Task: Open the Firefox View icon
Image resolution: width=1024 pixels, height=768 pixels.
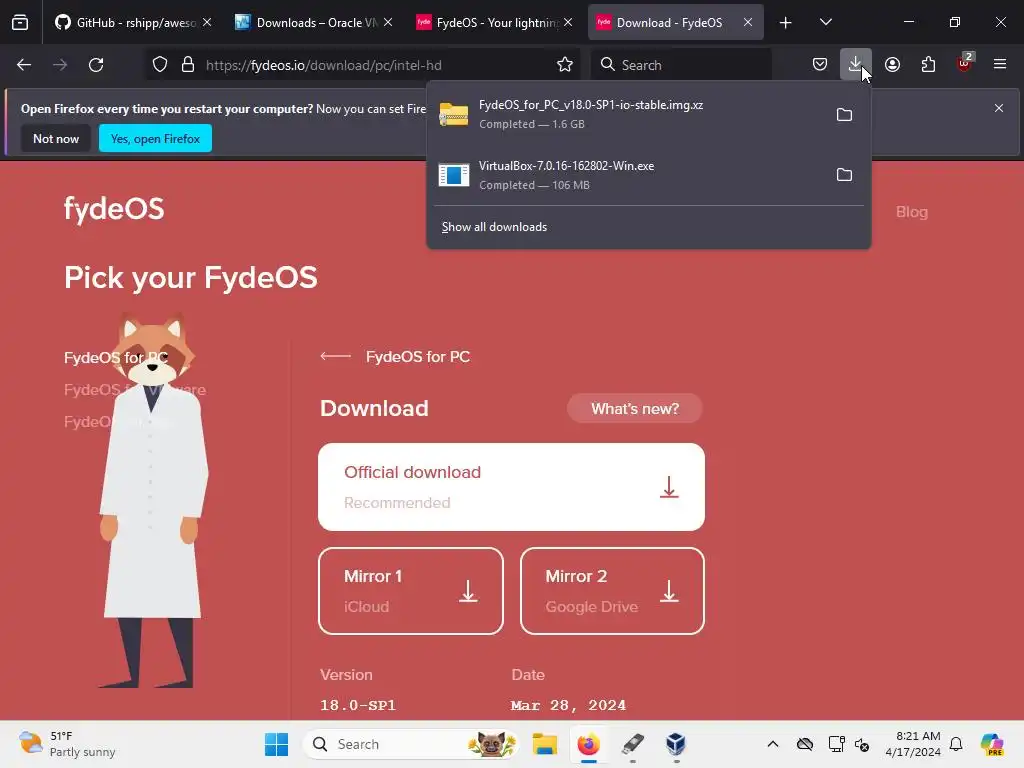Action: coord(20,22)
